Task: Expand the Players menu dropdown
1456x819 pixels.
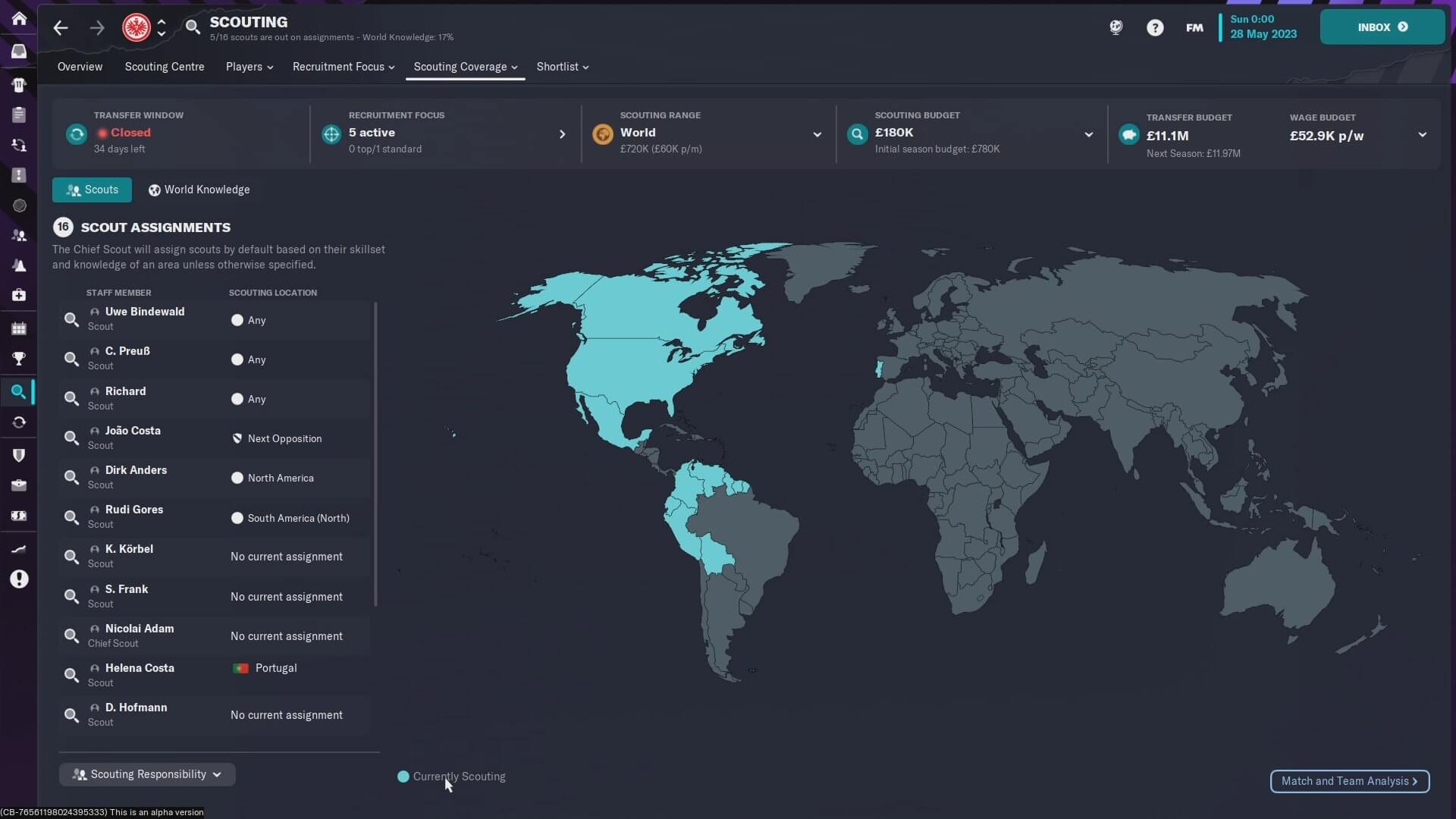Action: pyautogui.click(x=249, y=67)
